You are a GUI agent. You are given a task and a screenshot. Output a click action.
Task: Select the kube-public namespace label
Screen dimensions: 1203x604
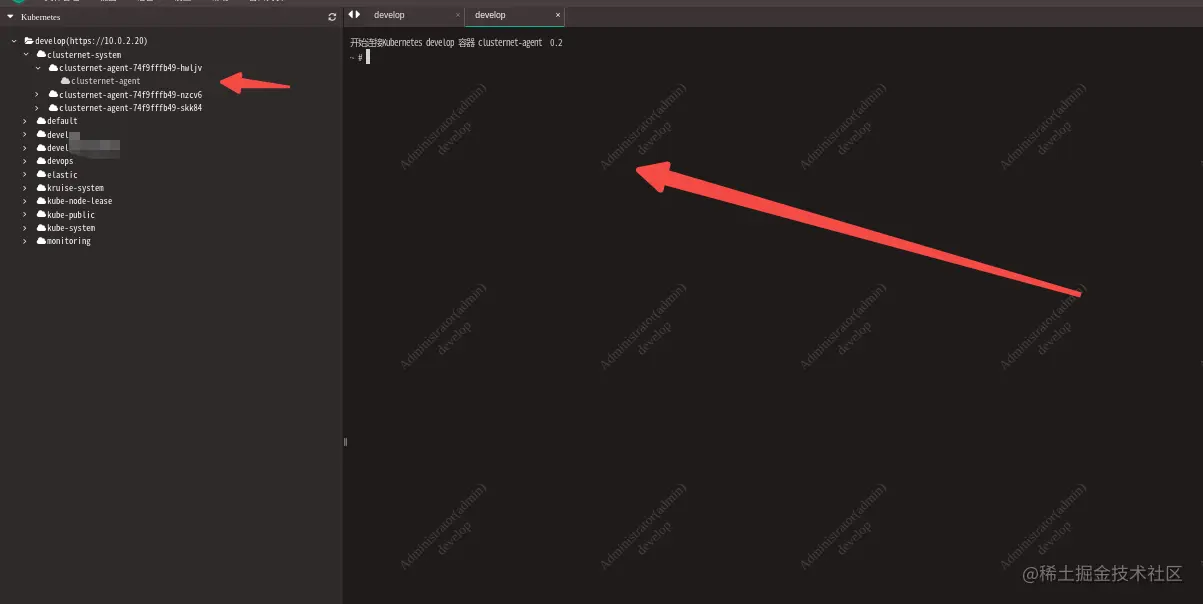[71, 215]
